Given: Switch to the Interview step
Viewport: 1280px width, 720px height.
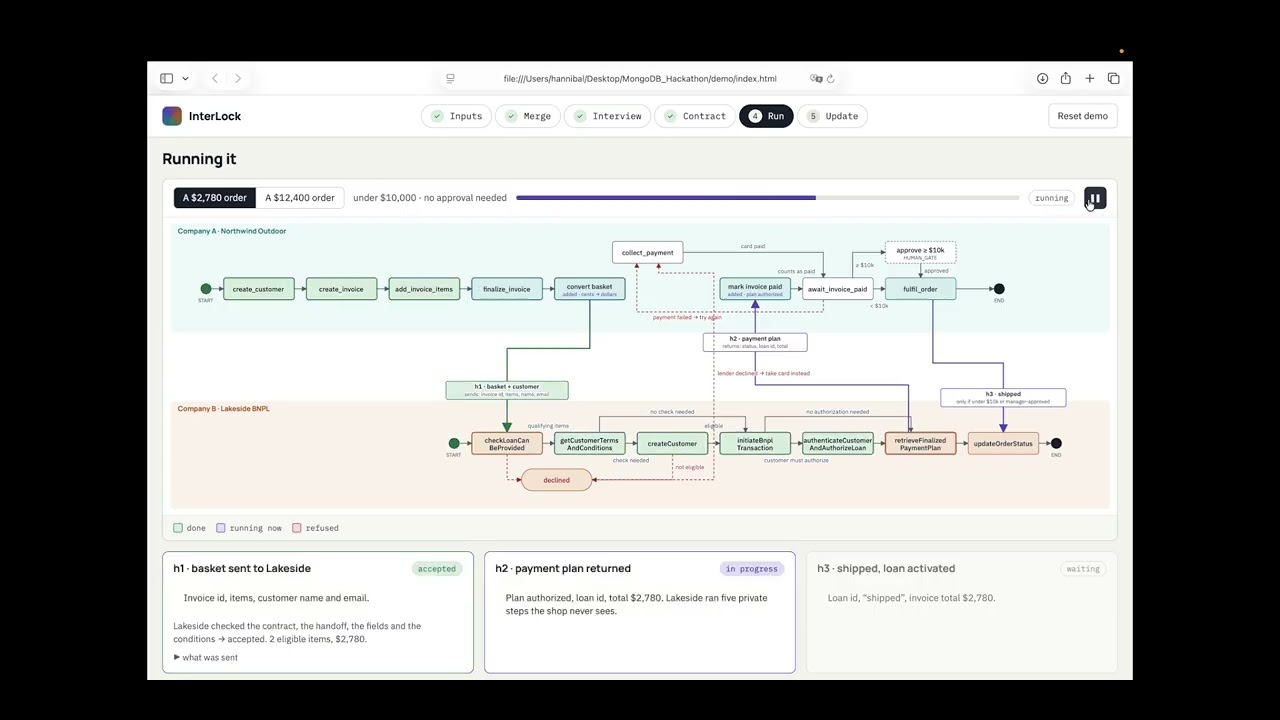Looking at the screenshot, I should click(x=608, y=116).
